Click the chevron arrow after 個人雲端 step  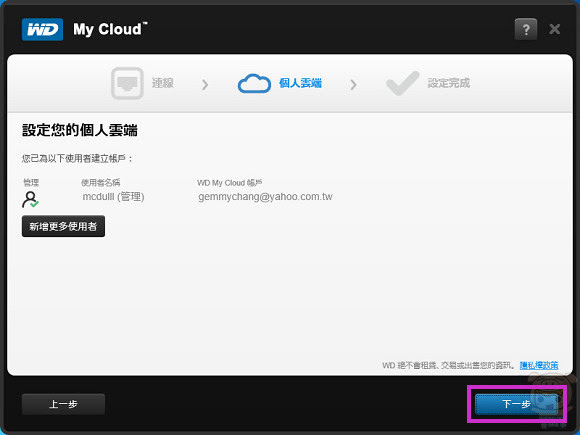[353, 85]
